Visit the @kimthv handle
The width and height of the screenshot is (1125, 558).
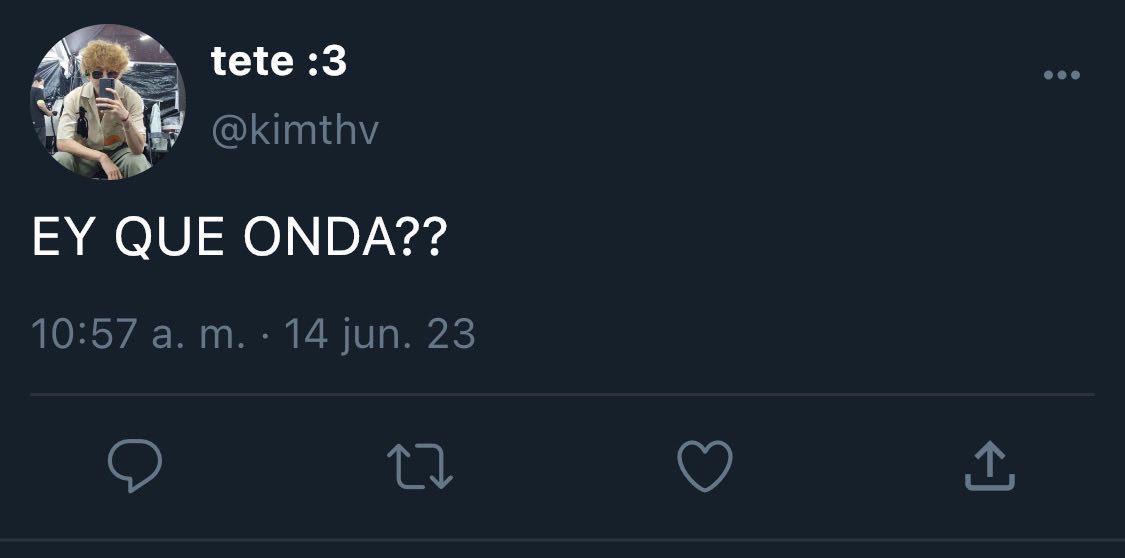(295, 131)
